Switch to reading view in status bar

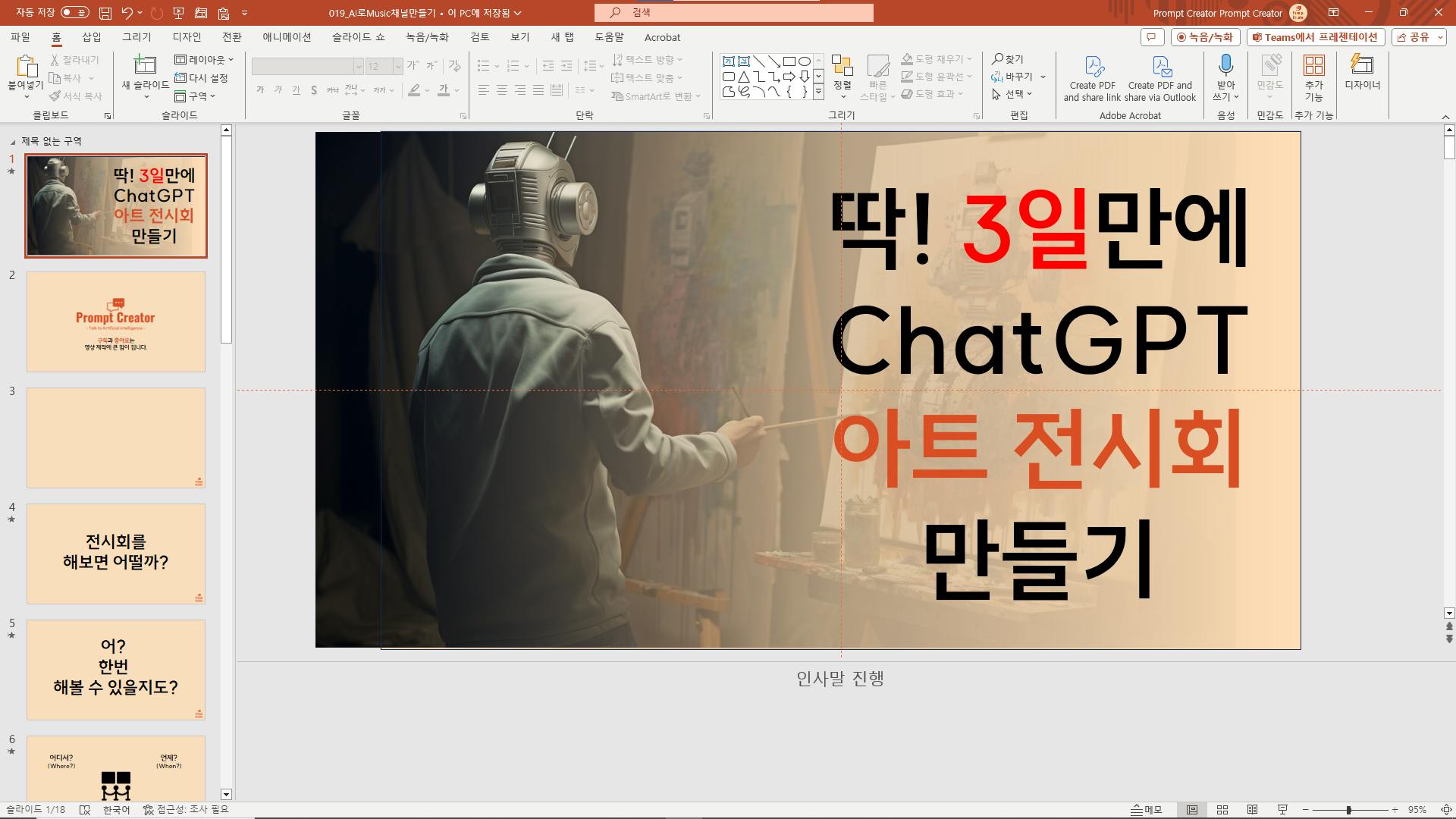coord(1253,810)
